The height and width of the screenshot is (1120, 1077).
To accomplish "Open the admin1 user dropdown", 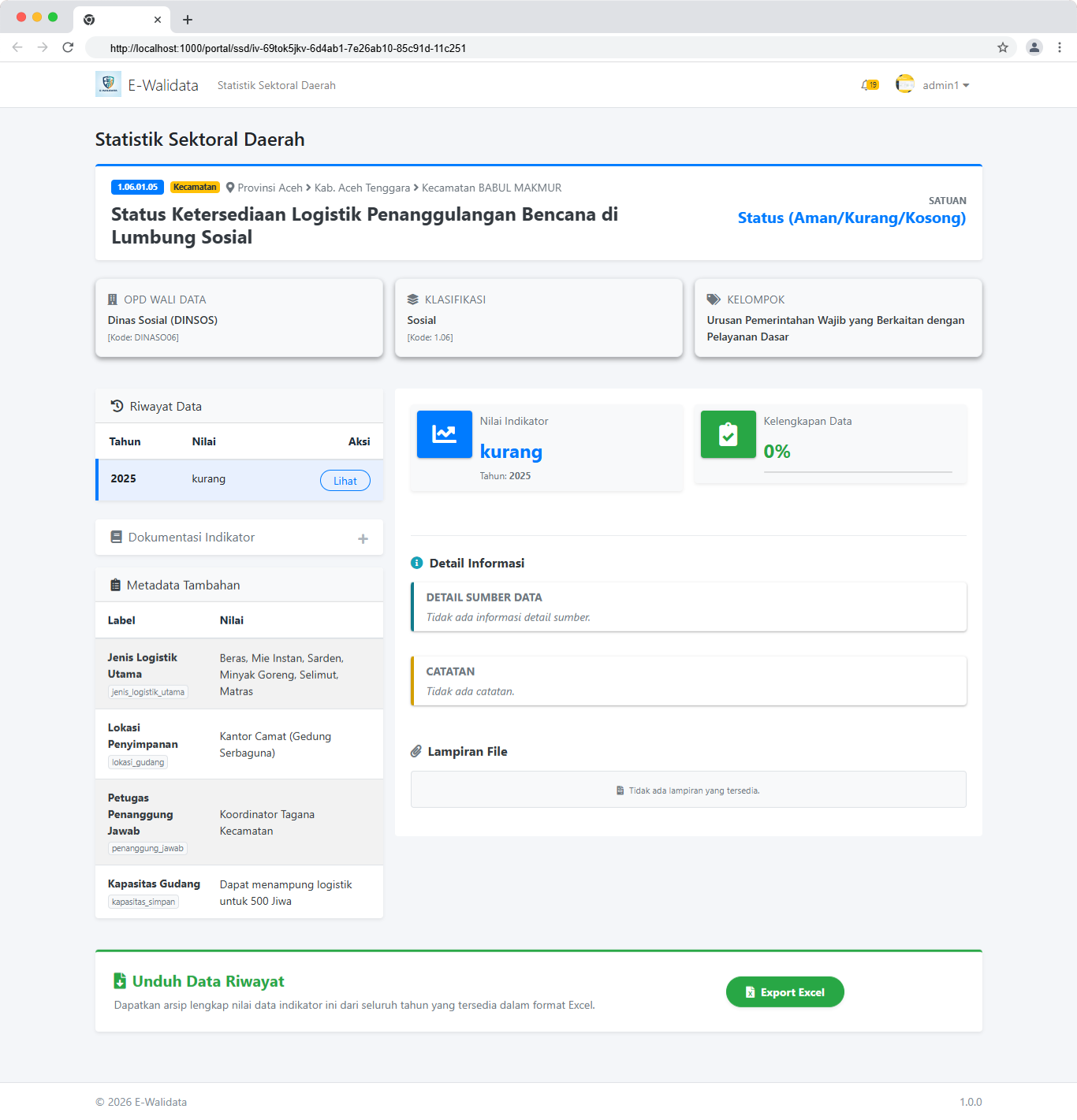I will [x=945, y=85].
